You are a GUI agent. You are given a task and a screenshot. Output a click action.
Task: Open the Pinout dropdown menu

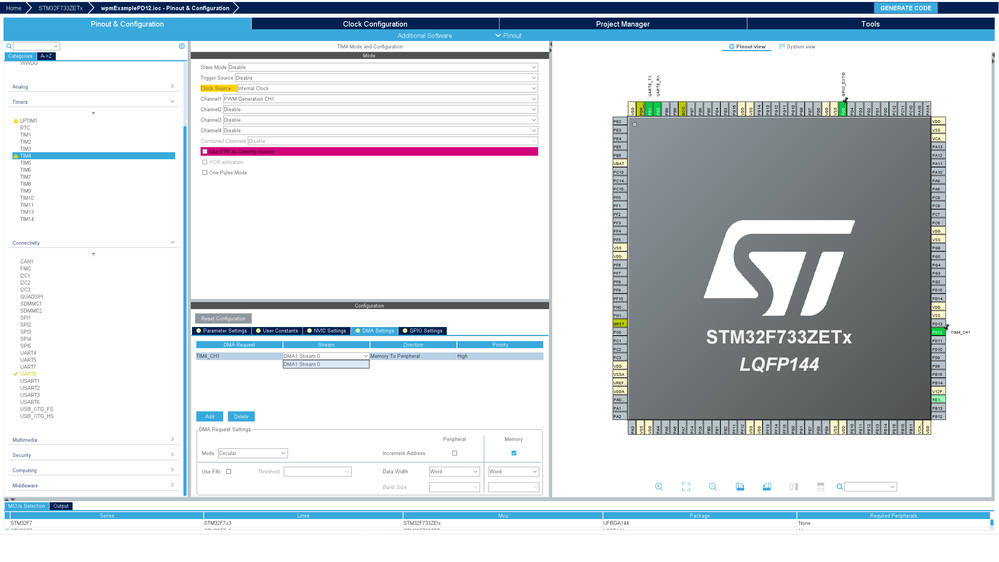[x=508, y=36]
